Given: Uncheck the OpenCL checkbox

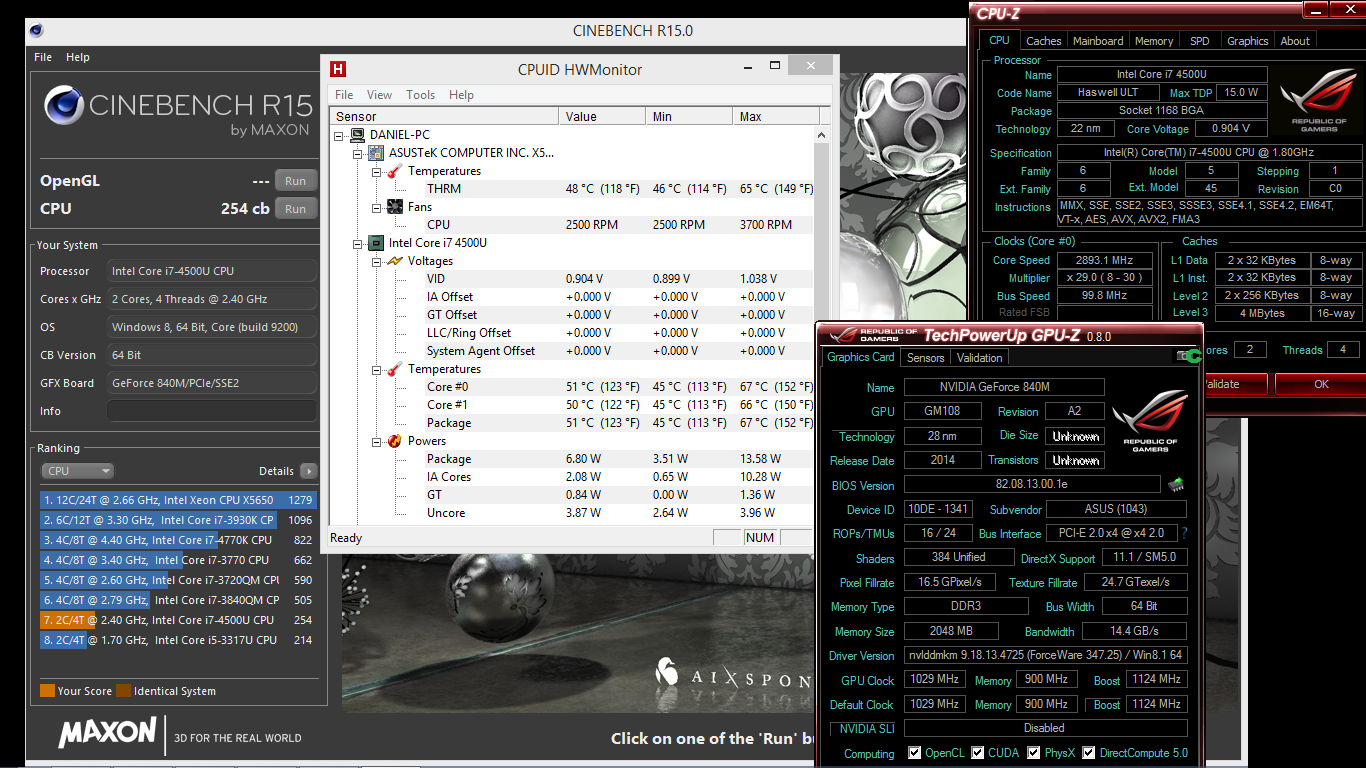Looking at the screenshot, I should 914,753.
